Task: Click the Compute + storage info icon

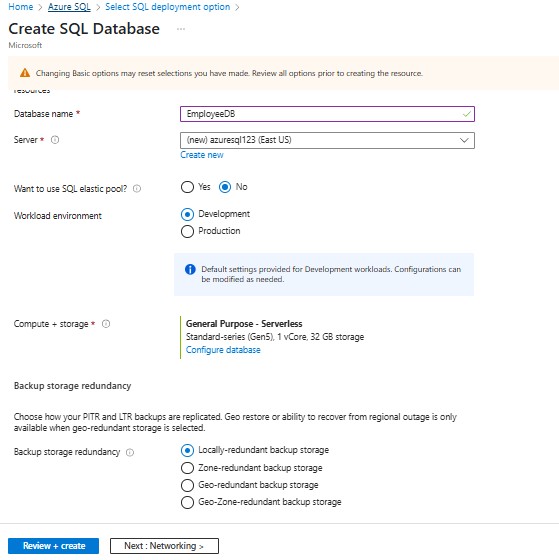Action: point(106,324)
